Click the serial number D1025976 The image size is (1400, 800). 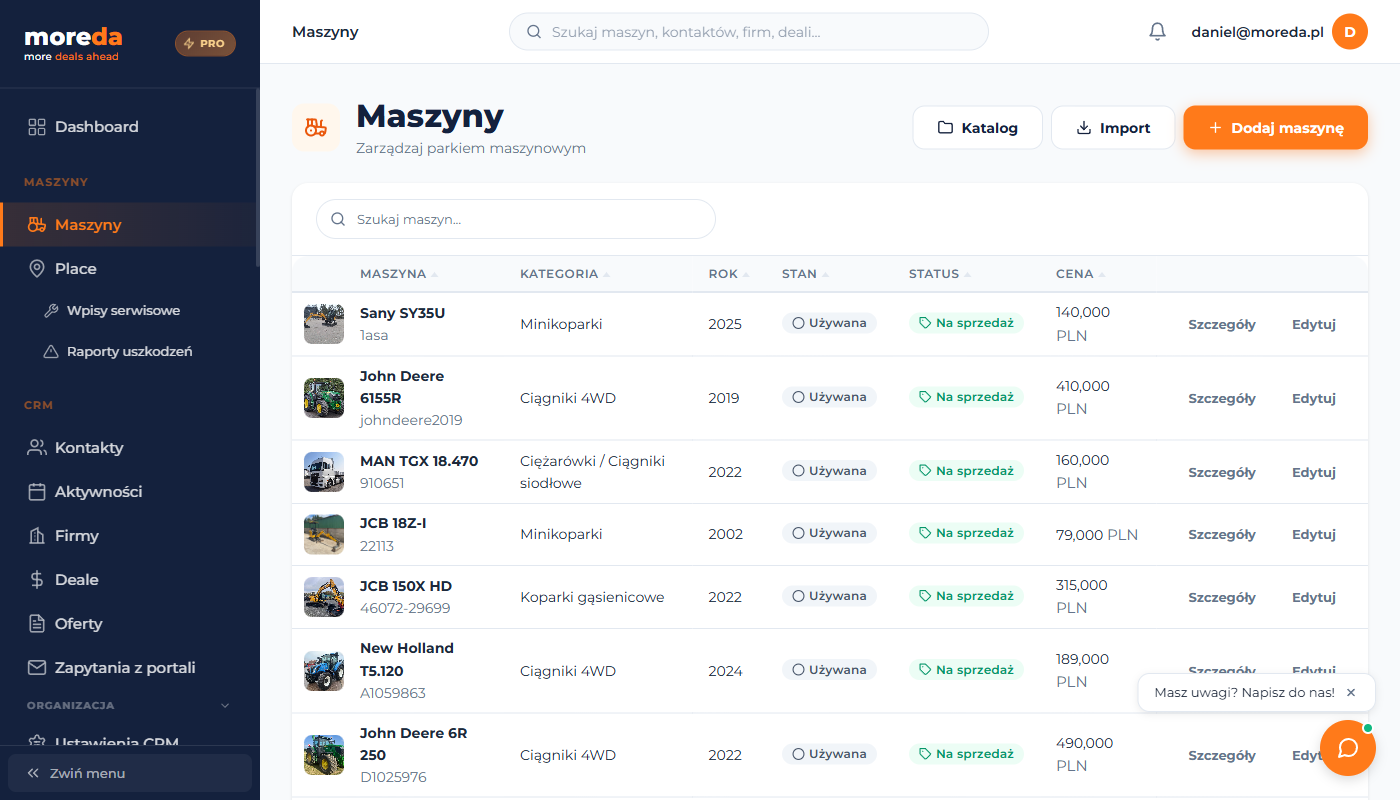coord(393,777)
